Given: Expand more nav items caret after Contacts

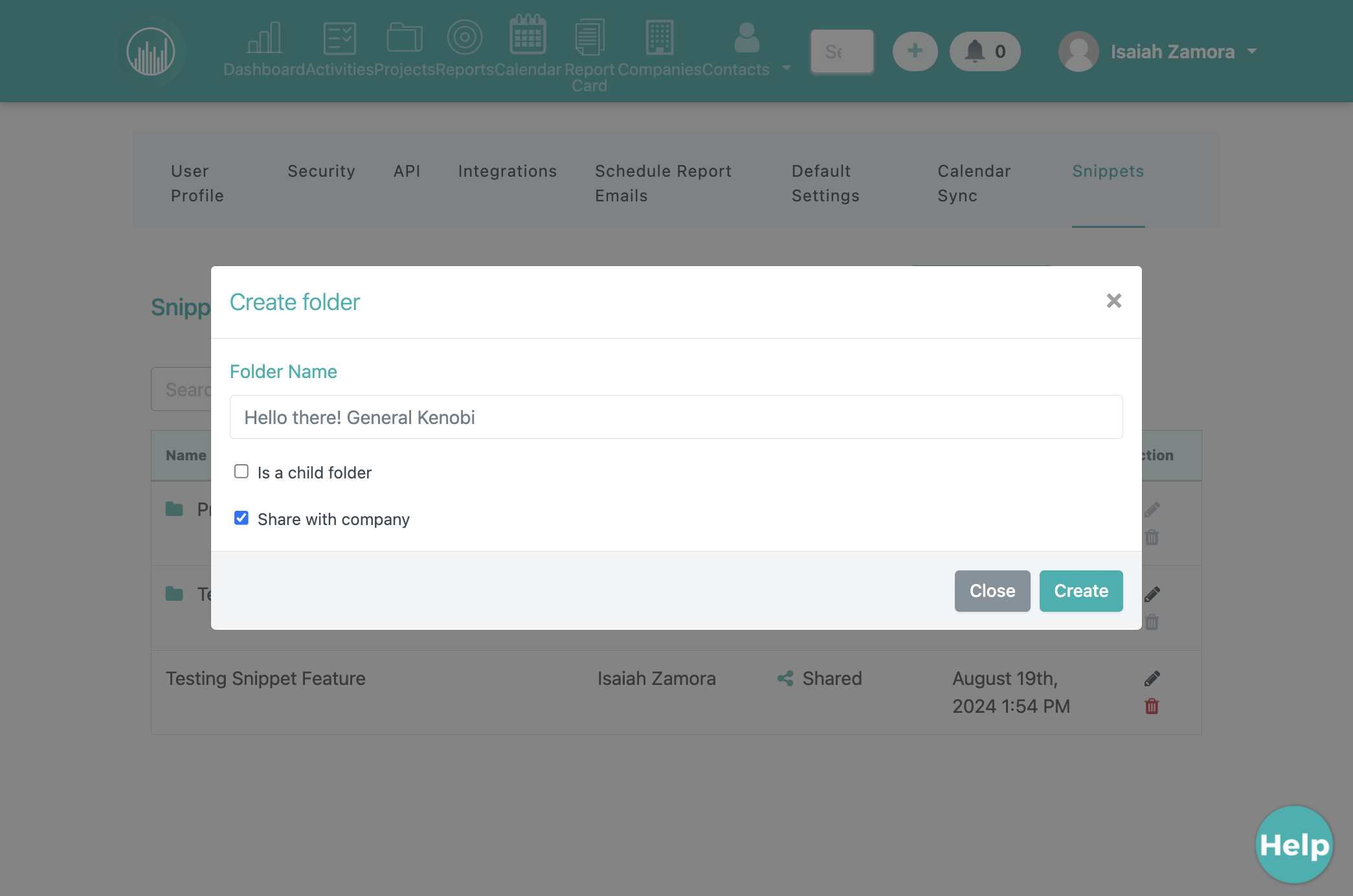Looking at the screenshot, I should [x=787, y=68].
